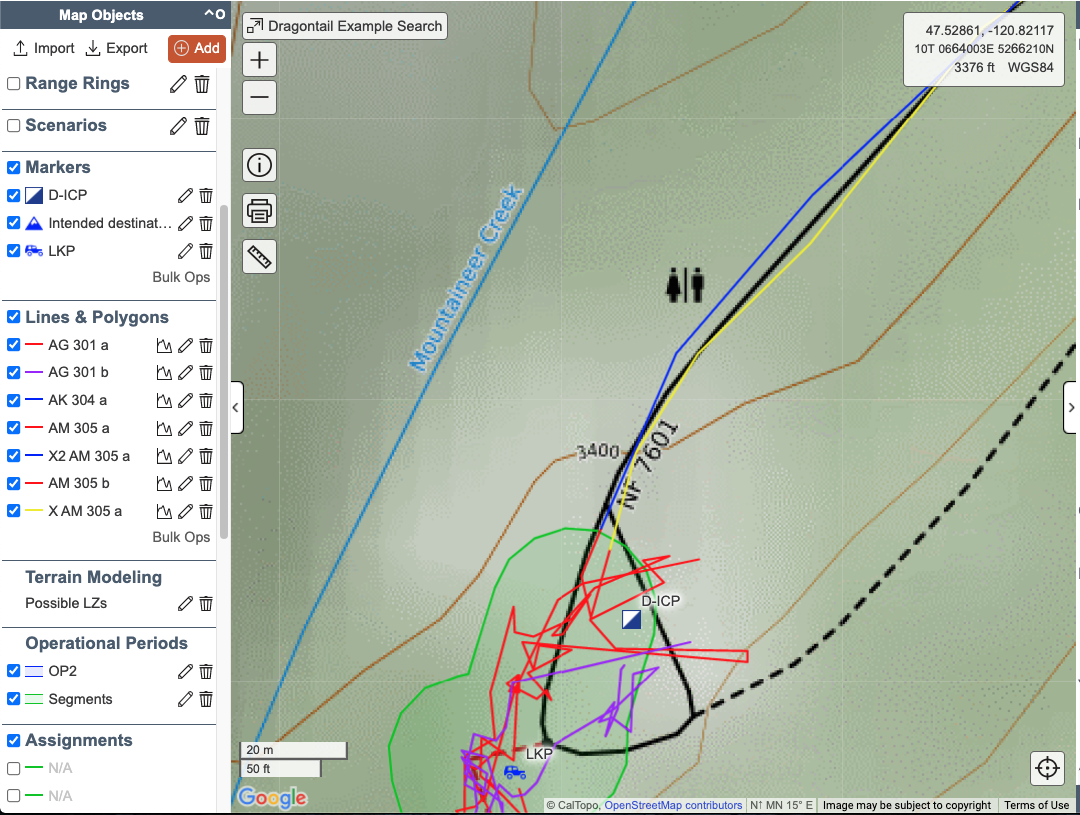
Task: Click the restroom symbol on the map
Action: (x=685, y=285)
